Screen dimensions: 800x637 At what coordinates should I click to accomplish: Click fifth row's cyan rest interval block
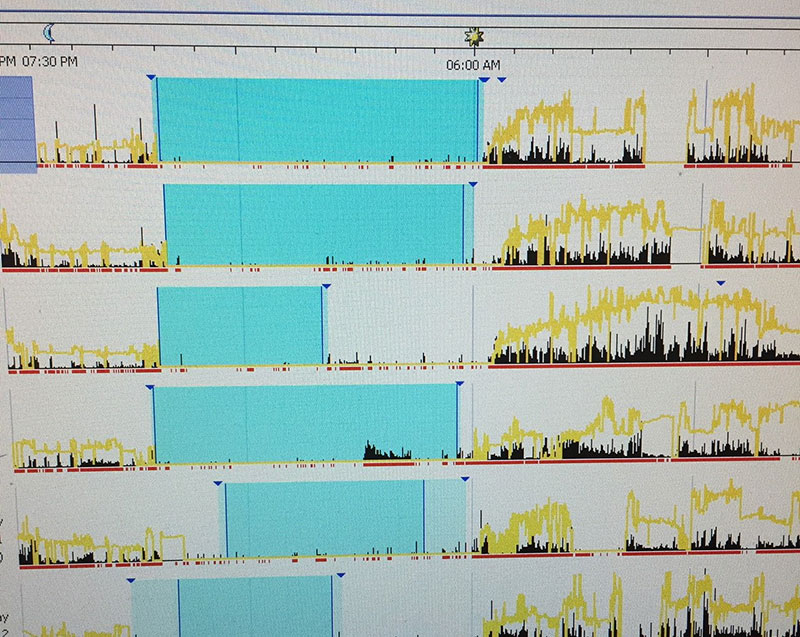[343, 518]
